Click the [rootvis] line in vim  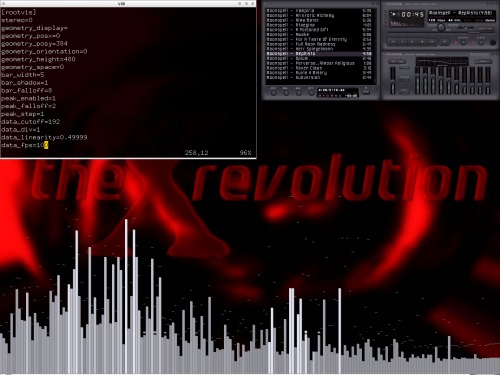19,12
